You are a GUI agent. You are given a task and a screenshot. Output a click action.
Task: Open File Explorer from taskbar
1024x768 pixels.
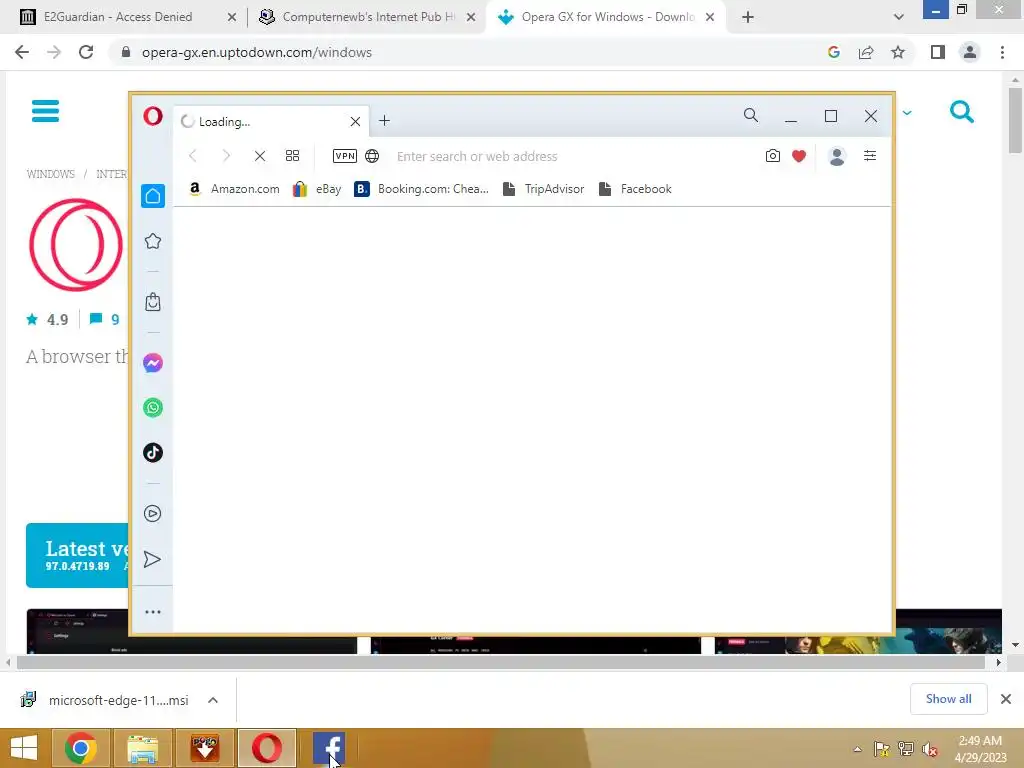pos(142,748)
